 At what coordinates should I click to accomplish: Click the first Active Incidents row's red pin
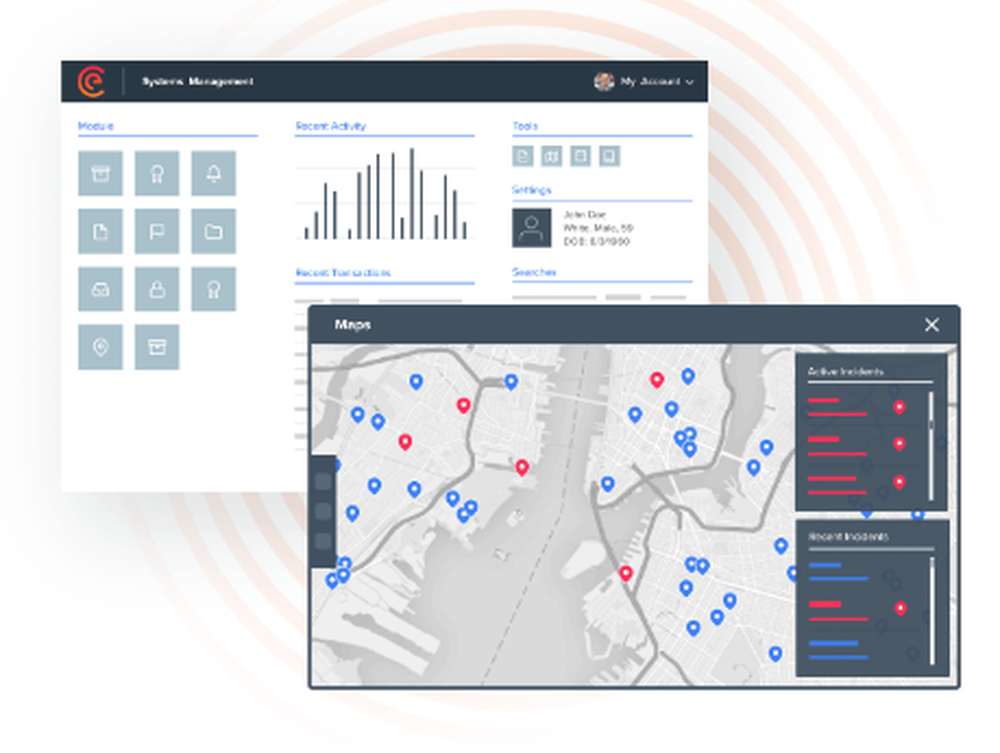[899, 407]
